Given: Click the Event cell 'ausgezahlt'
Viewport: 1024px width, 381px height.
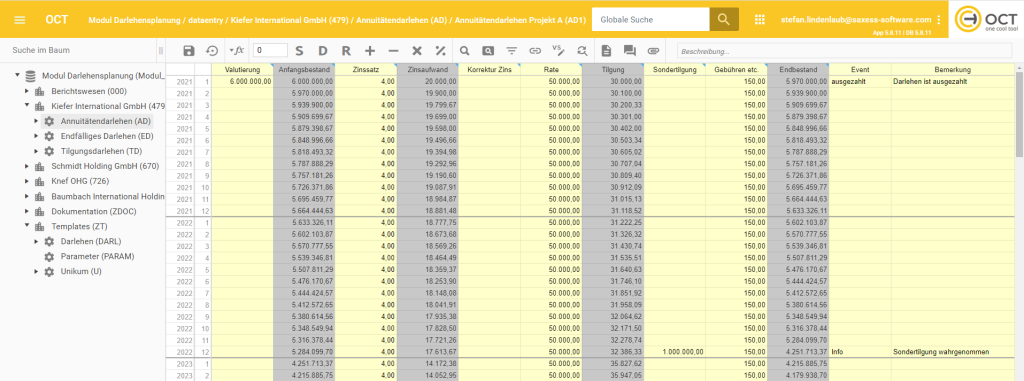Looking at the screenshot, I should tap(859, 82).
